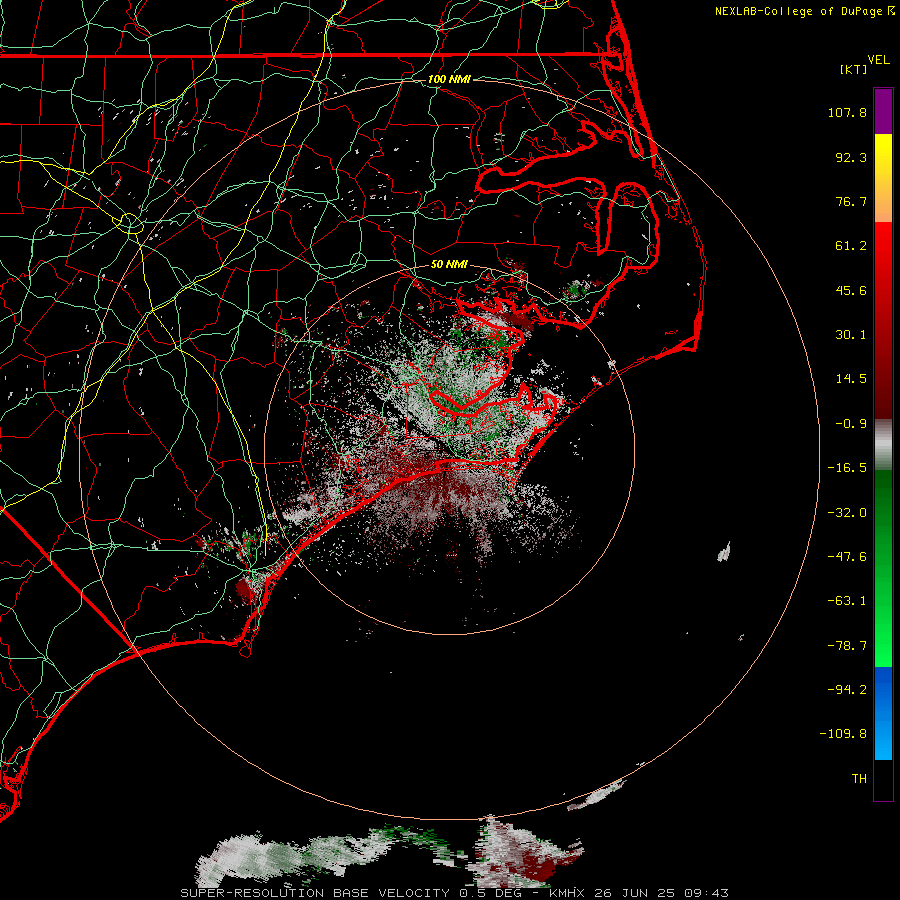This screenshot has width=900, height=900.
Task: Click the 100 NMI range ring label
Action: tap(449, 79)
